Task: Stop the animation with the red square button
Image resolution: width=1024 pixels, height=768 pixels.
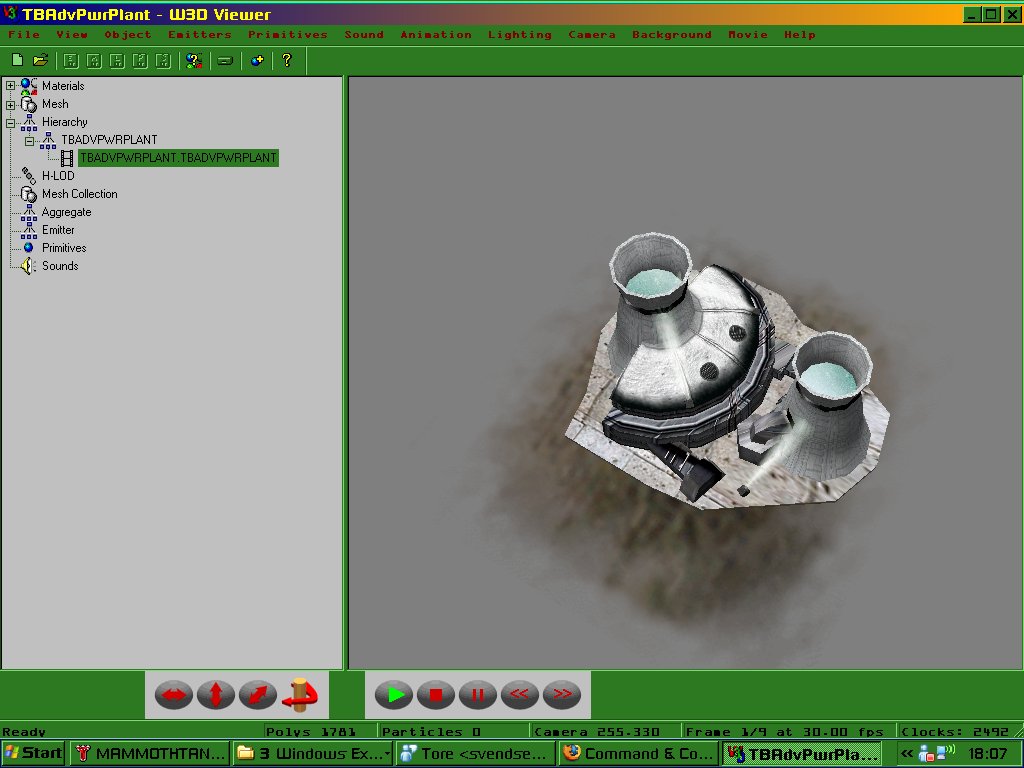Action: click(x=435, y=694)
